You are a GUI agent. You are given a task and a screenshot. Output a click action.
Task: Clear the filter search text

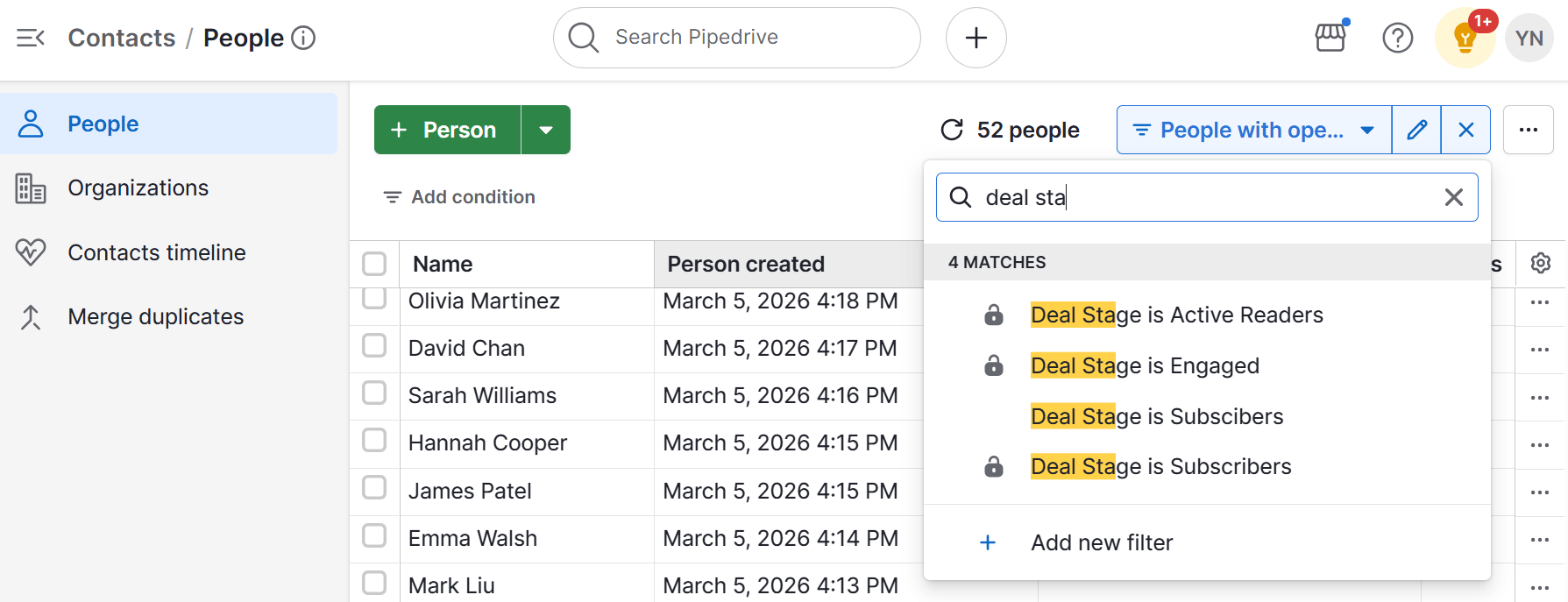tap(1454, 197)
